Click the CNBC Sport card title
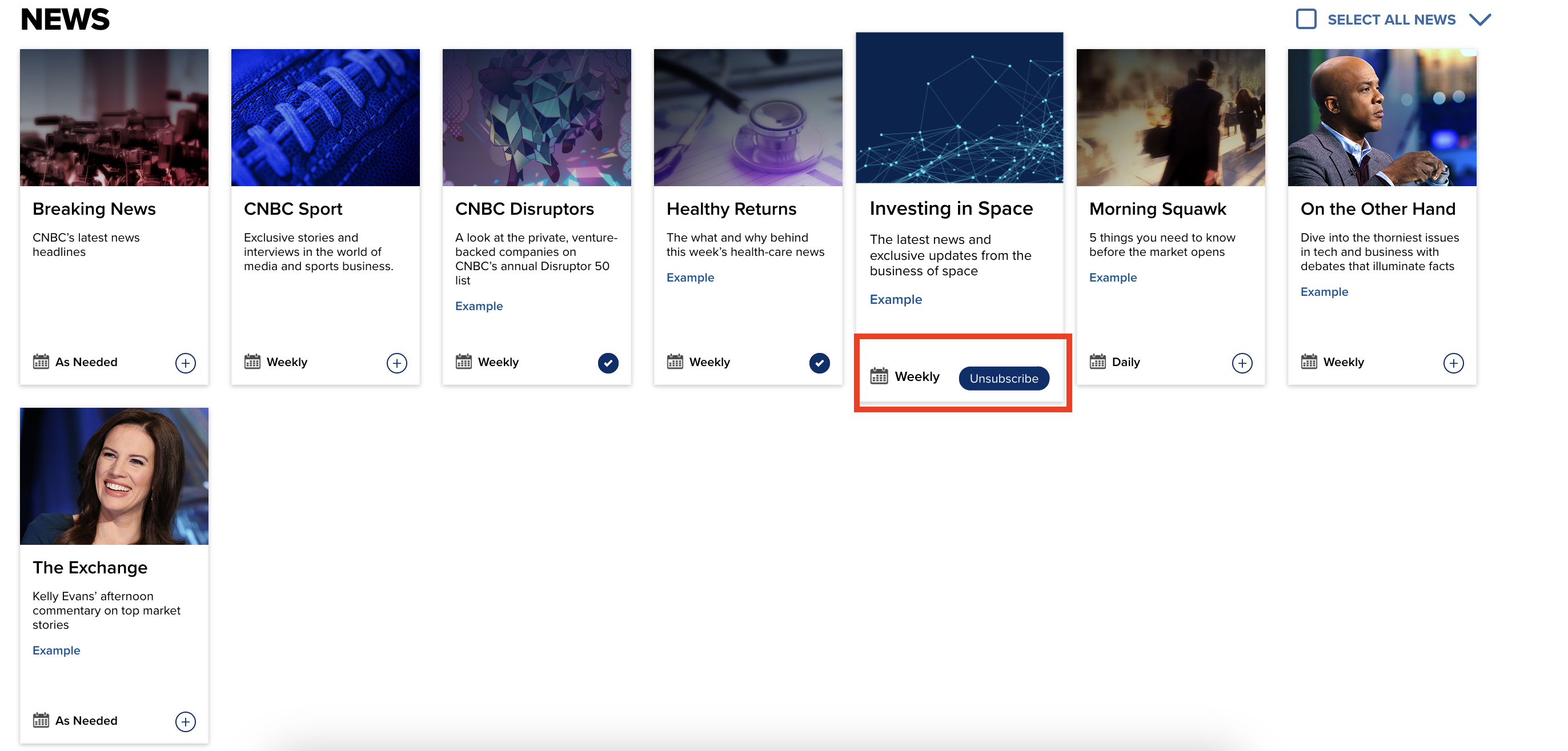 [293, 209]
